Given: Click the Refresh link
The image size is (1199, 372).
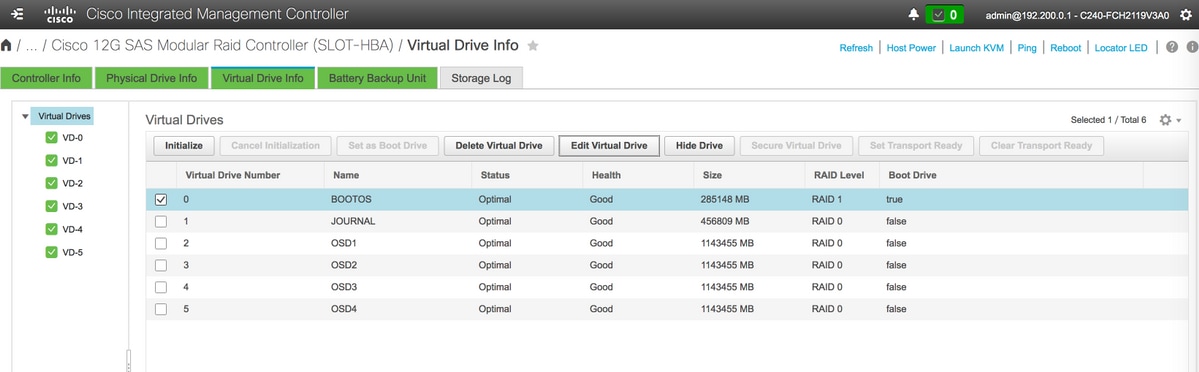Looking at the screenshot, I should 856,47.
